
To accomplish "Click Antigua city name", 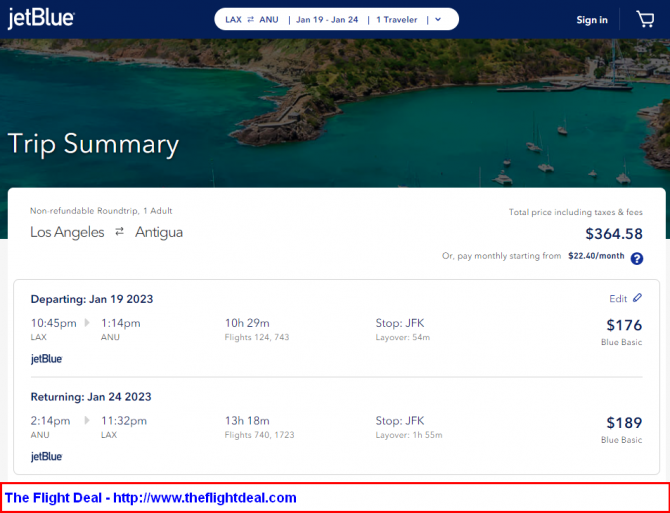I will (159, 232).
